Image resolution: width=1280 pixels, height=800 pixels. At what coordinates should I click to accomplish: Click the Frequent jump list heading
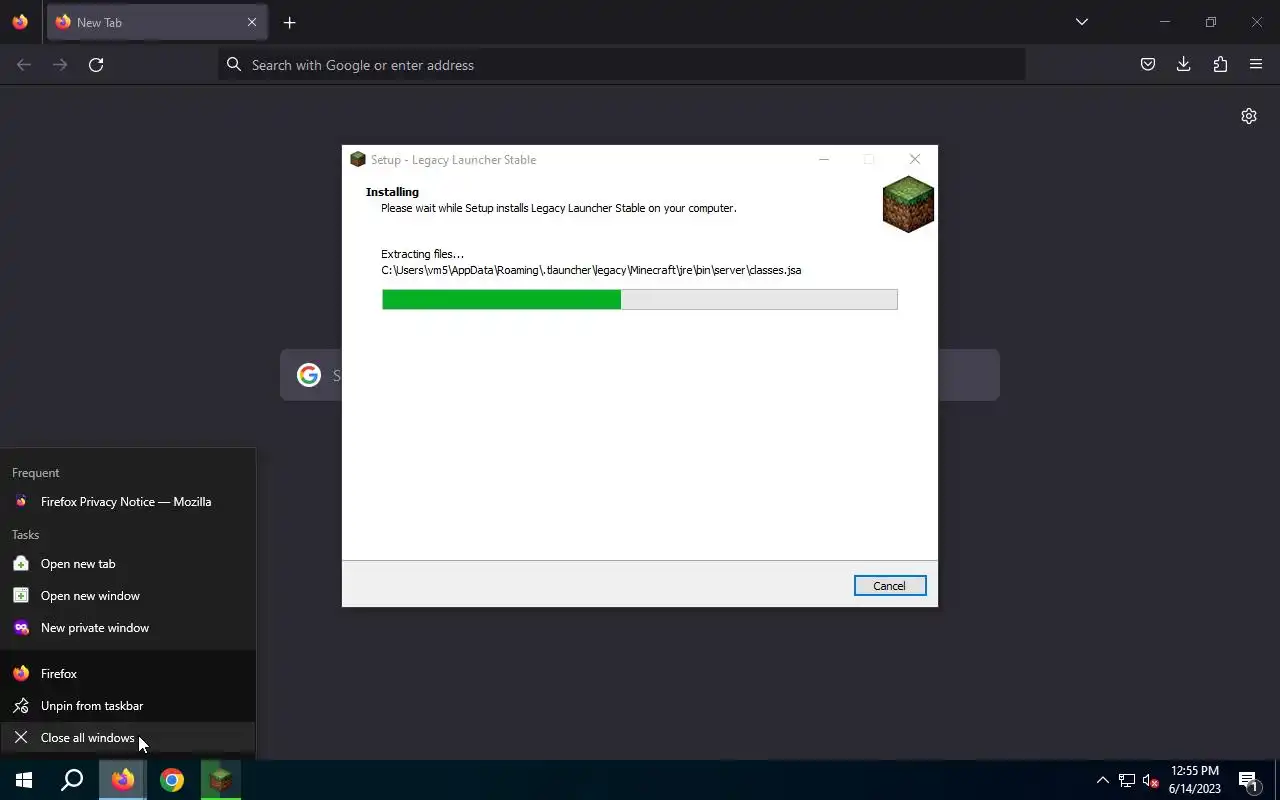point(36,473)
